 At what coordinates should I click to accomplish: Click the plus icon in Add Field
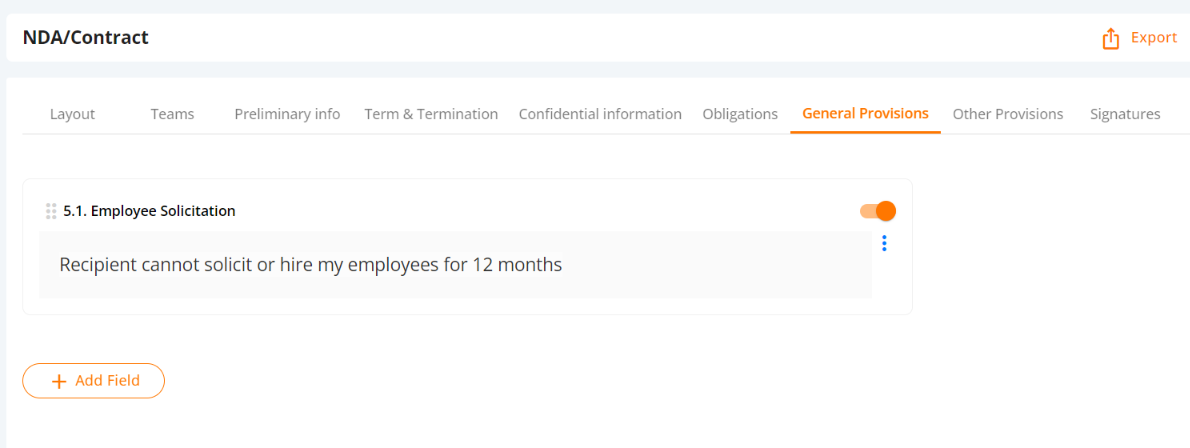pos(58,381)
